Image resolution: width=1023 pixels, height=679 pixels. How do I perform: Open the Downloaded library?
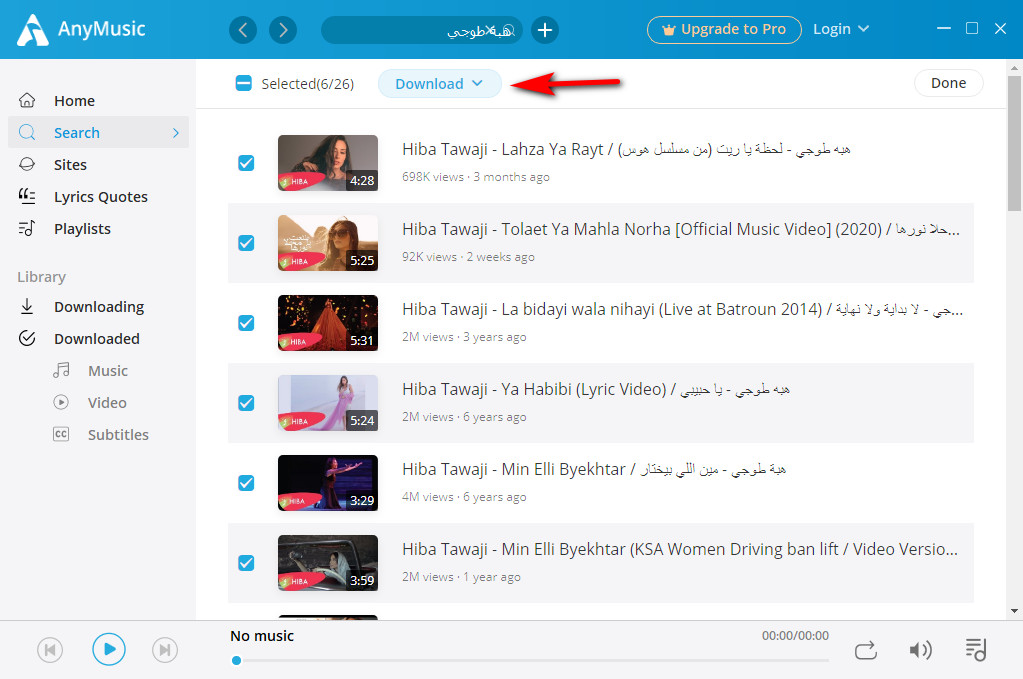pyautogui.click(x=97, y=339)
